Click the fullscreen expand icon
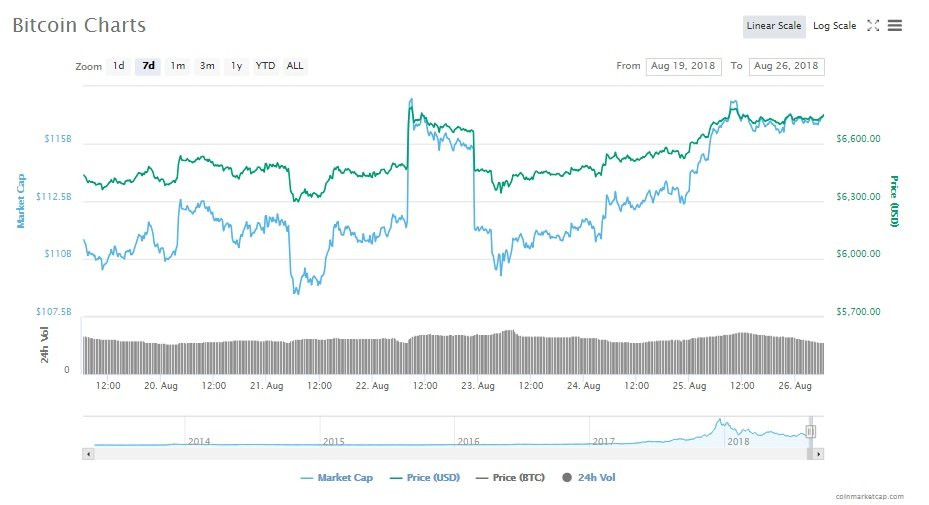The height and width of the screenshot is (505, 929). tap(872, 26)
